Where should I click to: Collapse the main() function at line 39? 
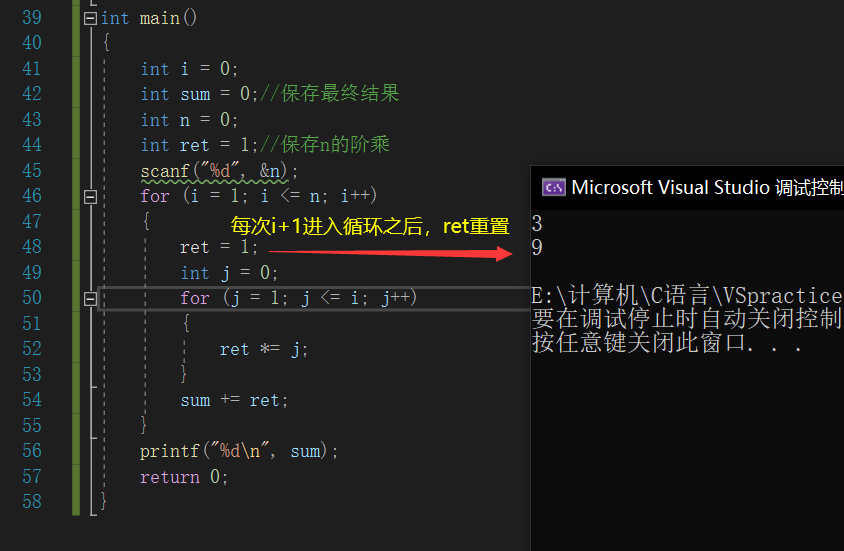coord(90,19)
